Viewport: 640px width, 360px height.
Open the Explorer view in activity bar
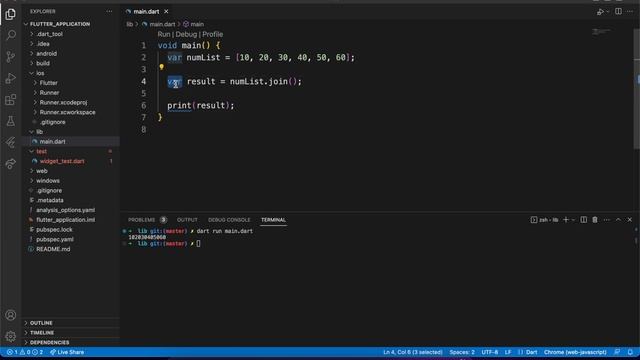tap(11, 14)
